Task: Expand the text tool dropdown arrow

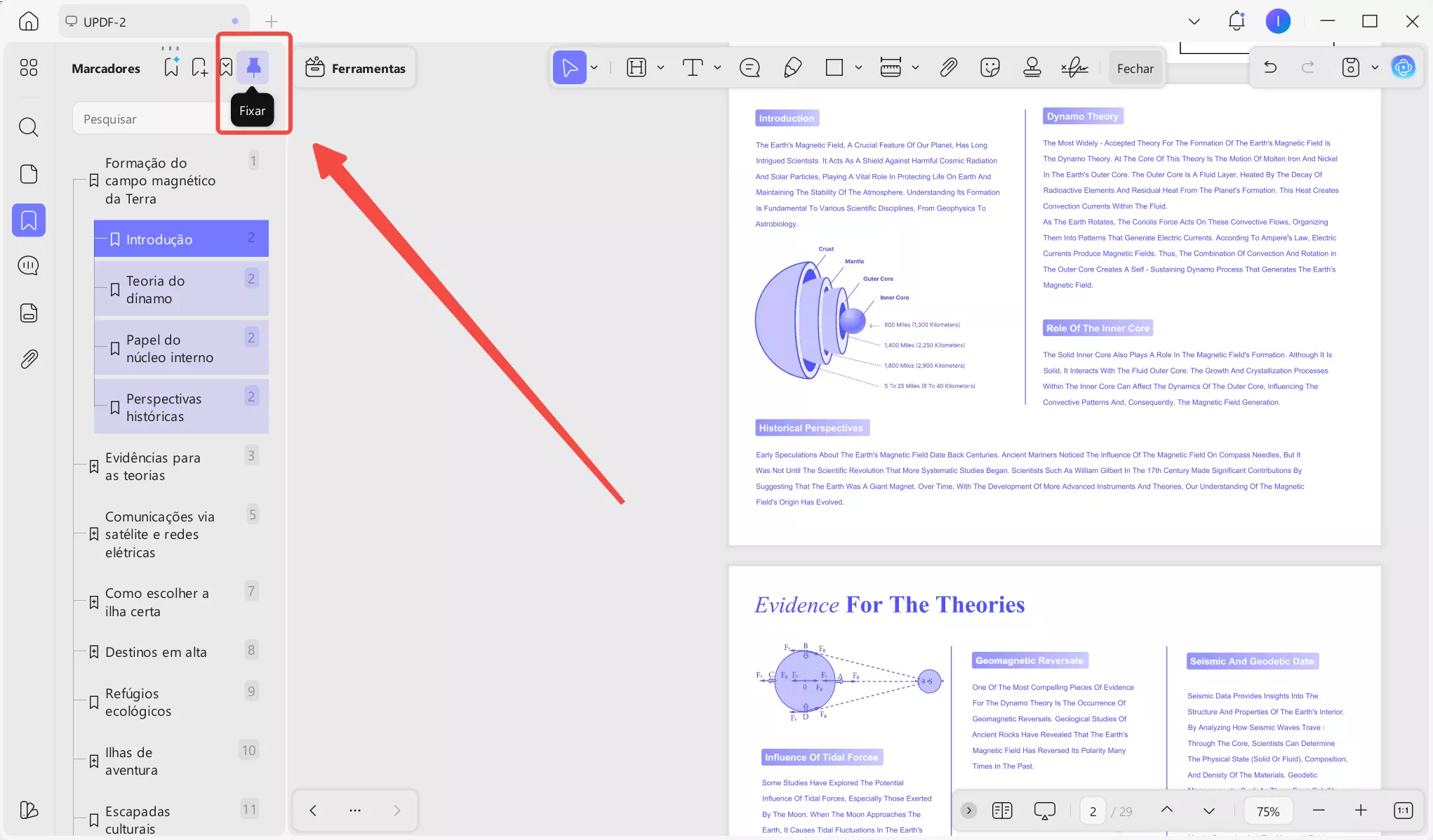Action: (717, 67)
